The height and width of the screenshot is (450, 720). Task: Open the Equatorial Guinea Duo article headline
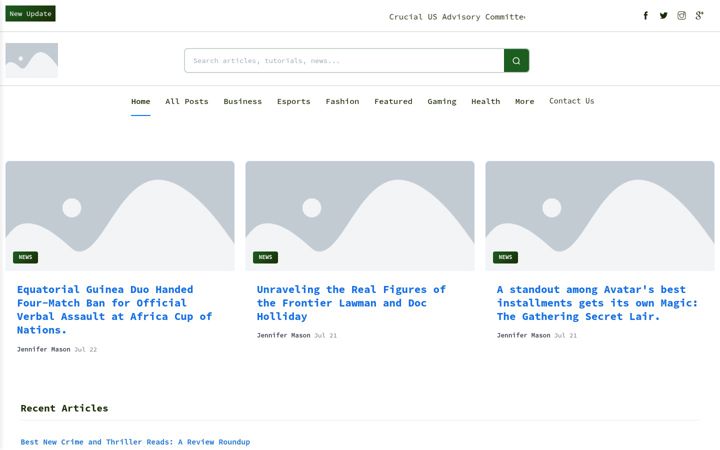114,309
